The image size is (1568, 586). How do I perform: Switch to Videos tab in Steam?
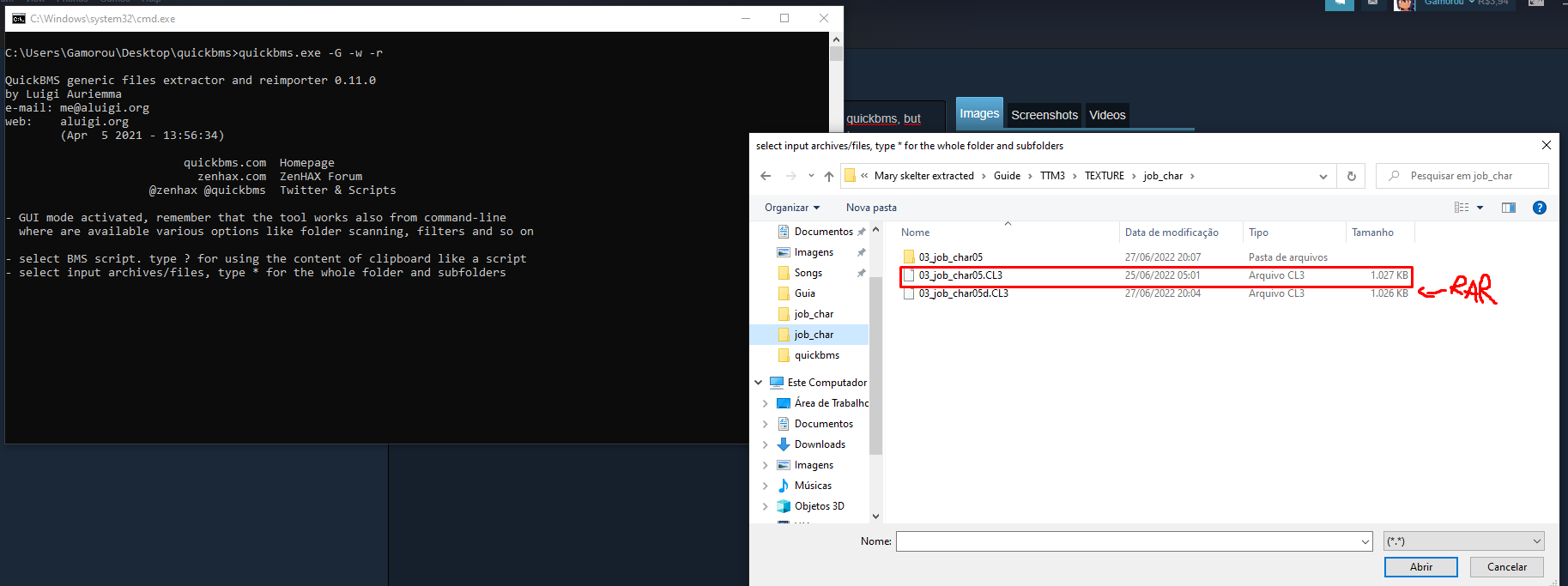click(1107, 115)
